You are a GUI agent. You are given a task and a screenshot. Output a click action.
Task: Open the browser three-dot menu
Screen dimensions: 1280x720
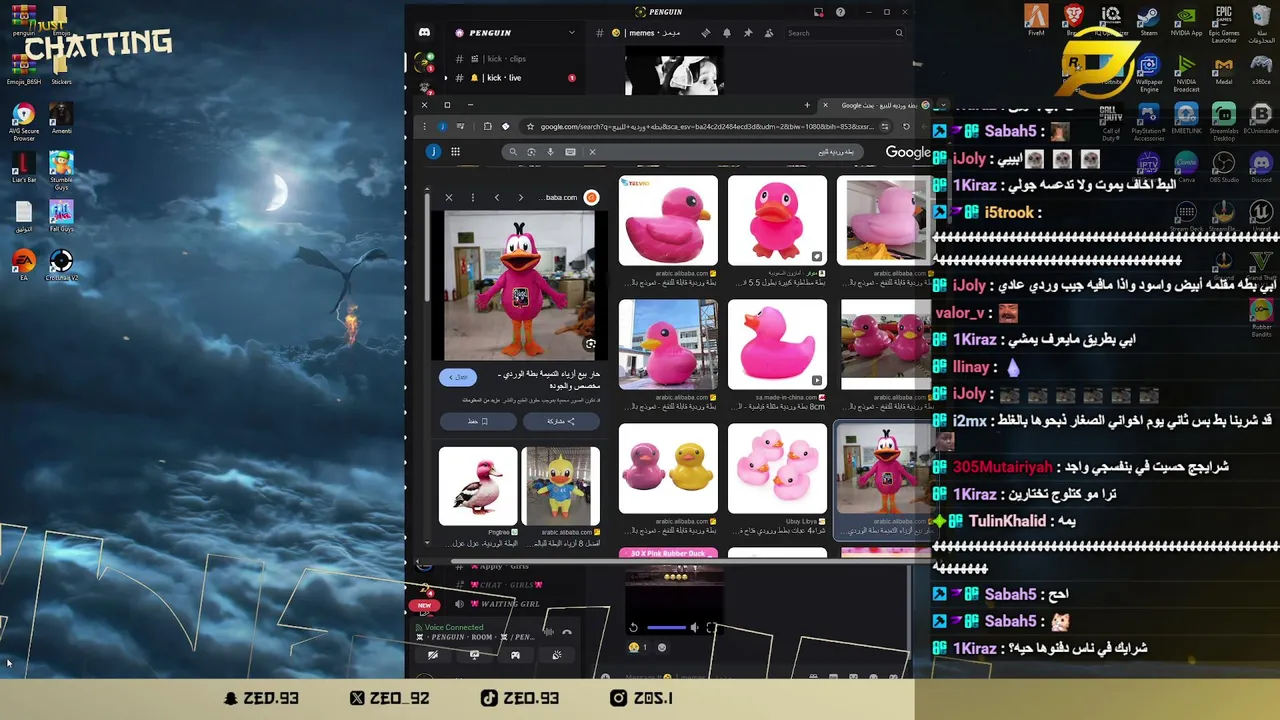424,127
